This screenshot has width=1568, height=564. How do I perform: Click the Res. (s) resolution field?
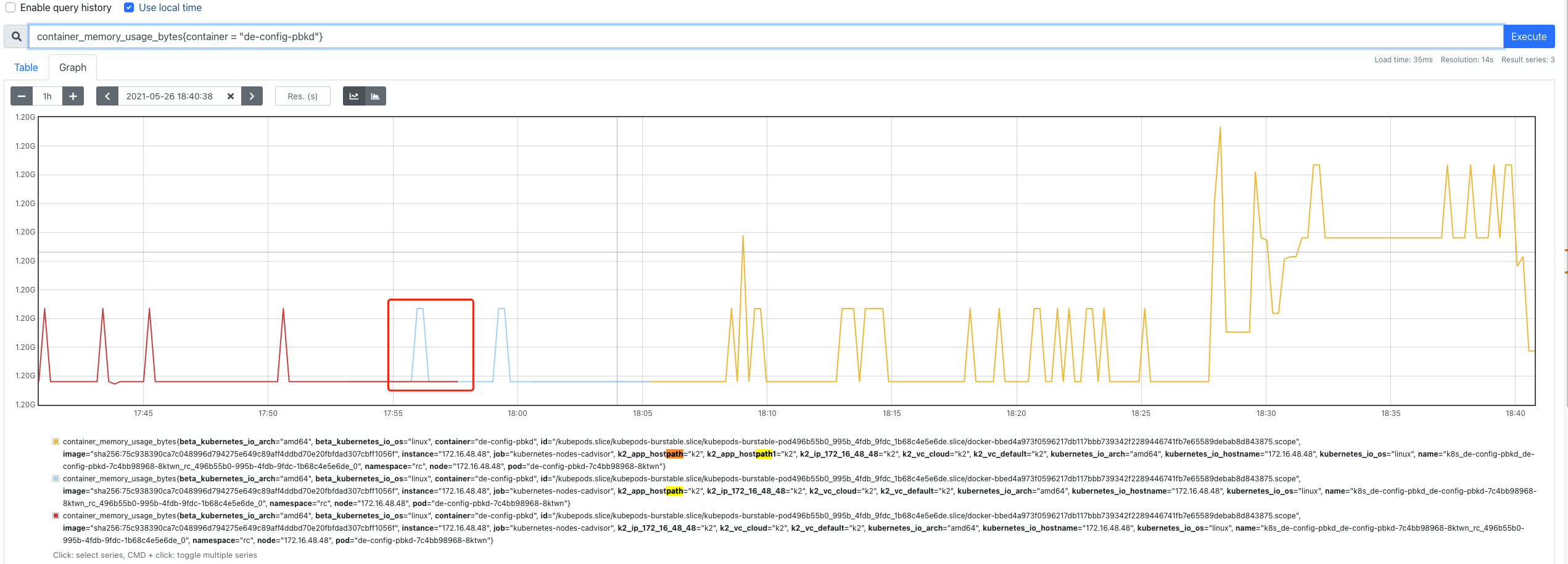[302, 96]
